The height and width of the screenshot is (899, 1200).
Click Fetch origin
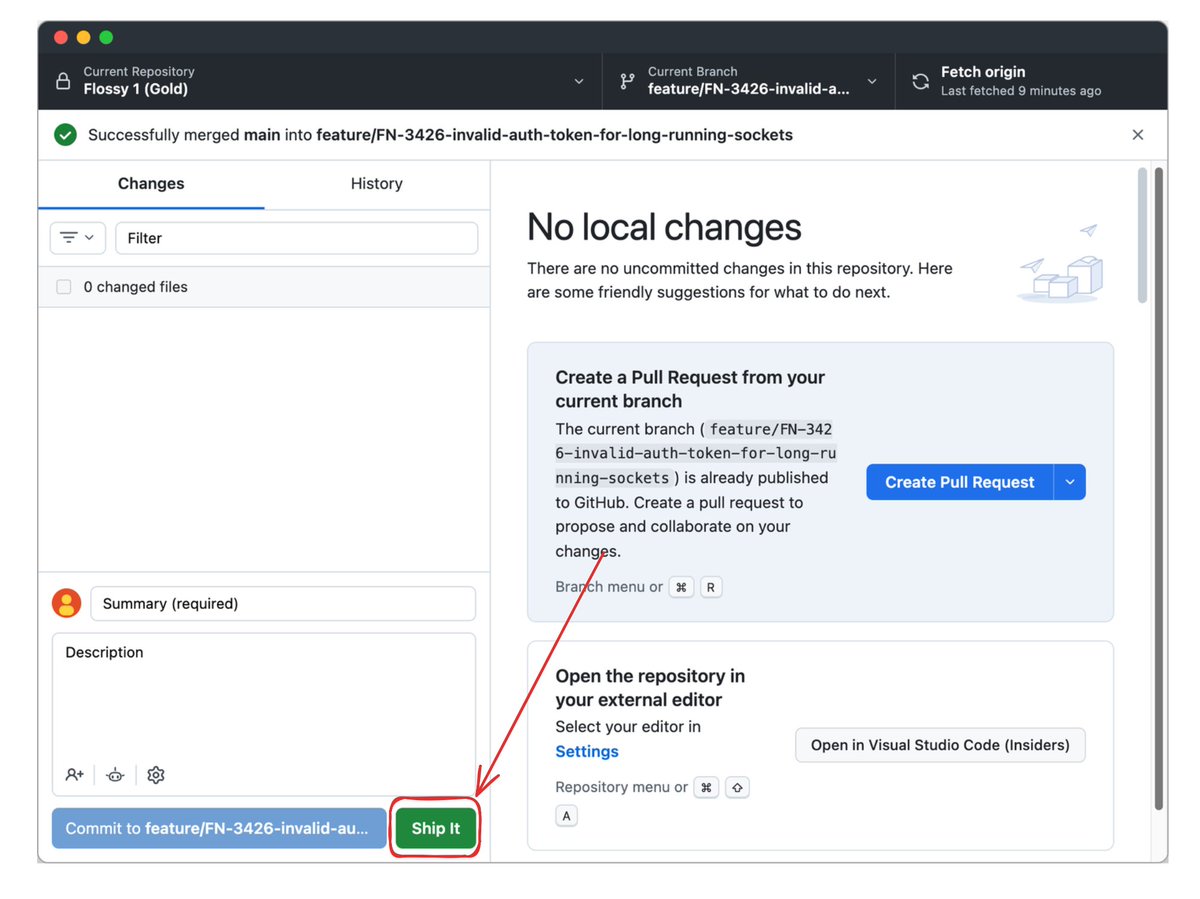pyautogui.click(x=1031, y=81)
